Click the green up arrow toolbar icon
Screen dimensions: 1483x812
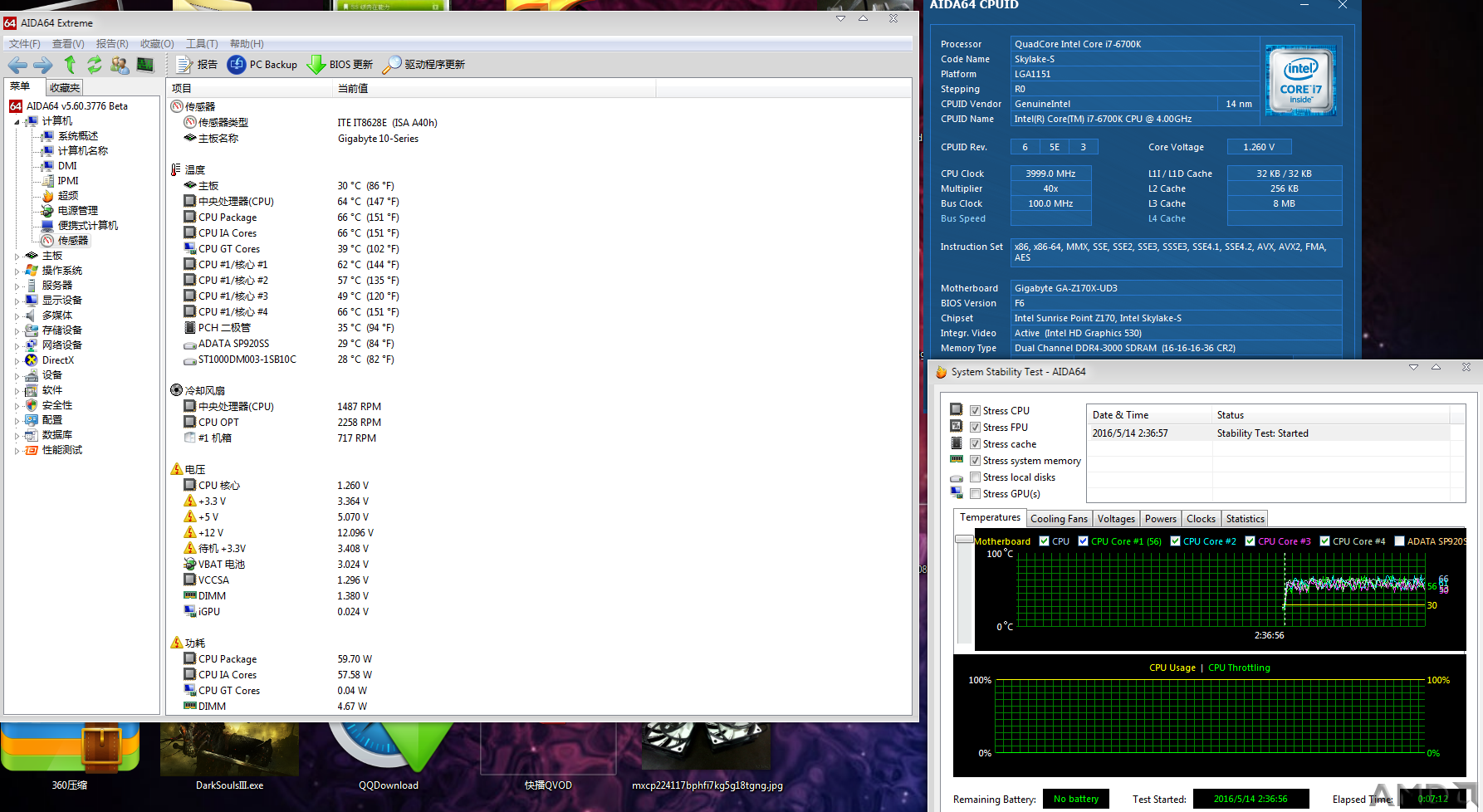(x=70, y=65)
